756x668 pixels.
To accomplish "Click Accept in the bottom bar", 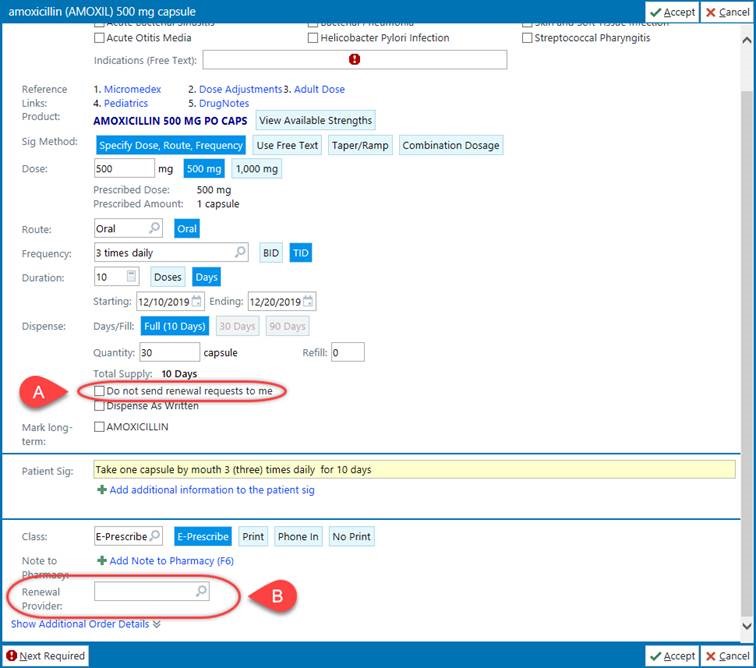I will point(672,656).
